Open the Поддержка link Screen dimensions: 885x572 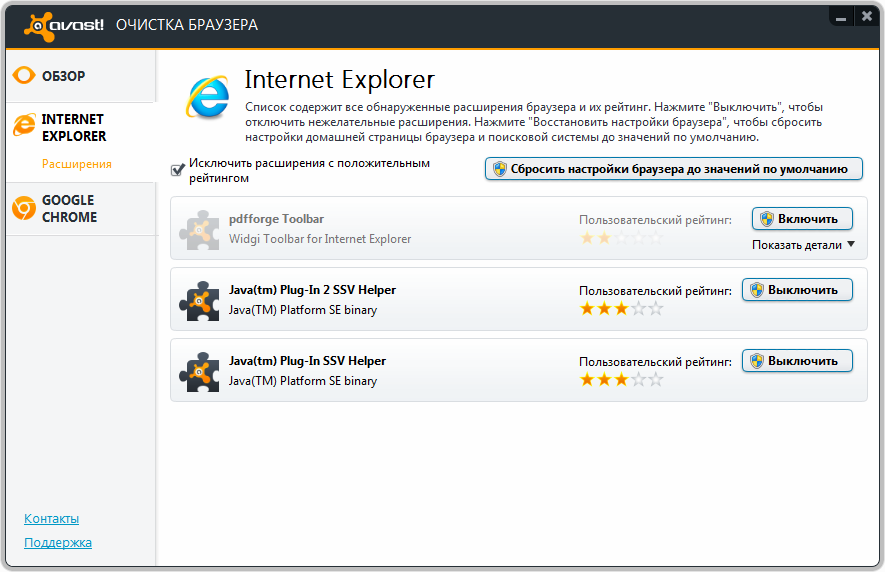pos(58,543)
